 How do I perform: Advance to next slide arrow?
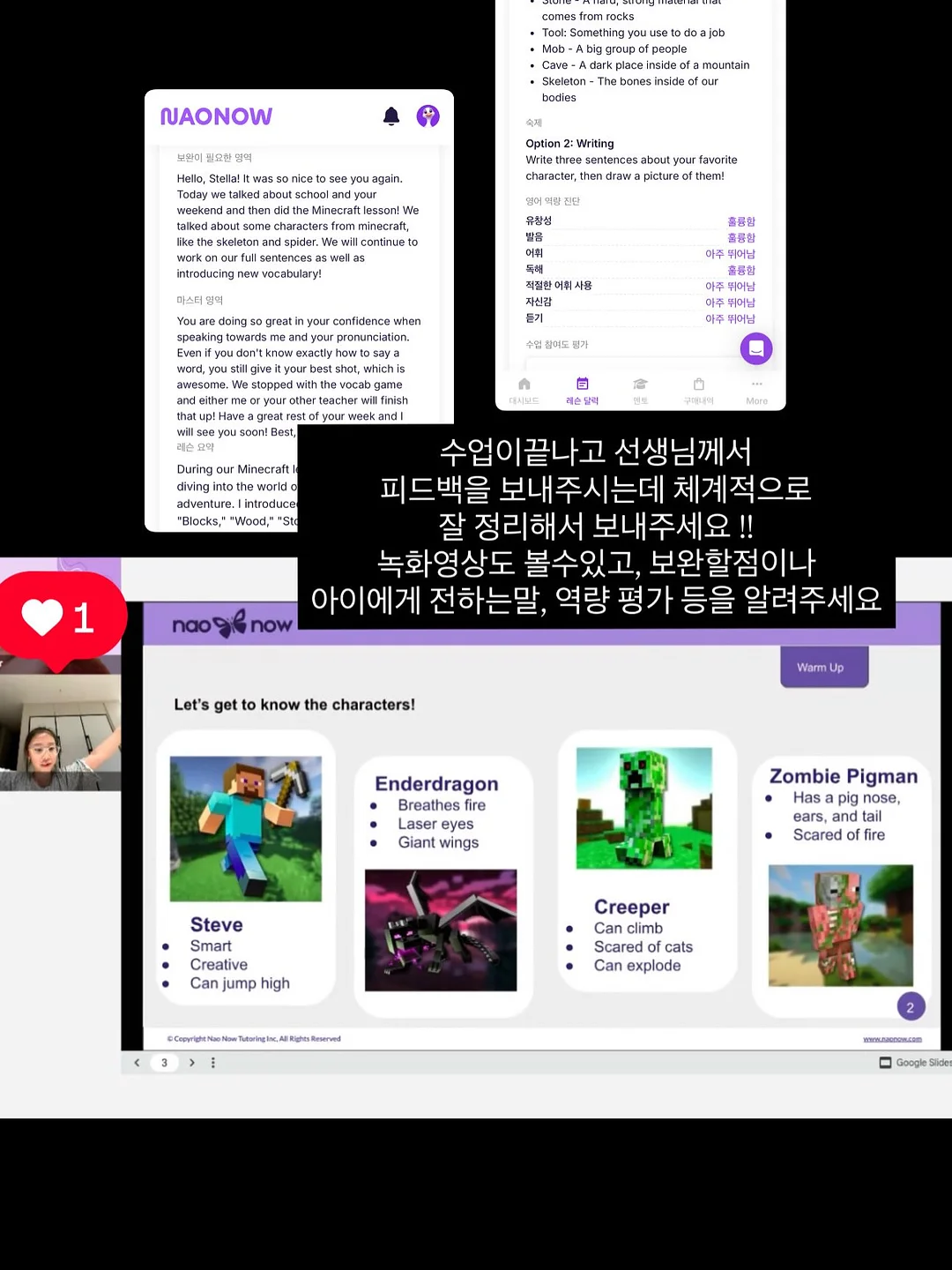[192, 1063]
